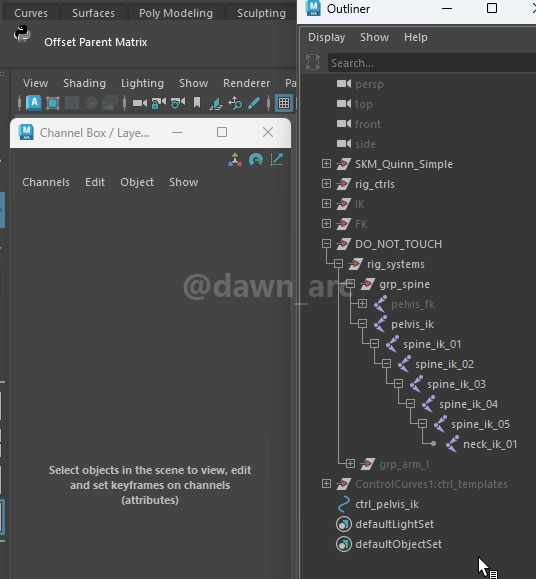Click transform icon beside DO_NOT_TOUCH
This screenshot has width=536, height=579.
click(343, 244)
